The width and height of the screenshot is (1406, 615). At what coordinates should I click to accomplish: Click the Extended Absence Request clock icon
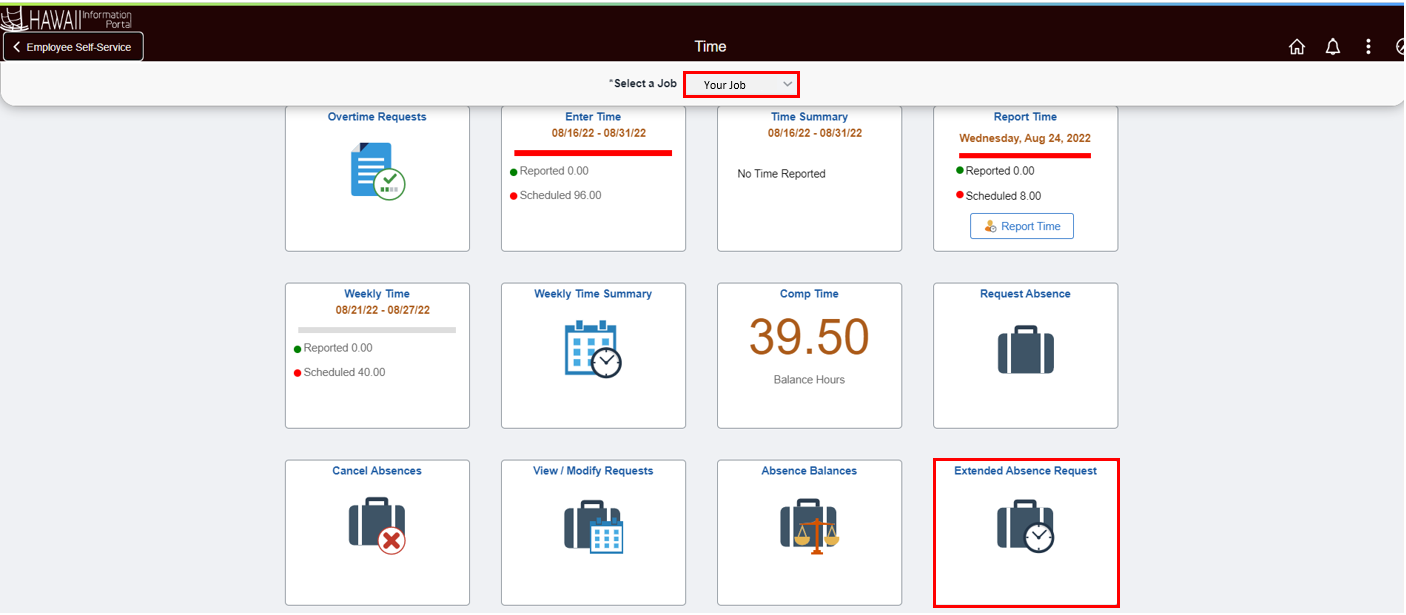[1025, 526]
